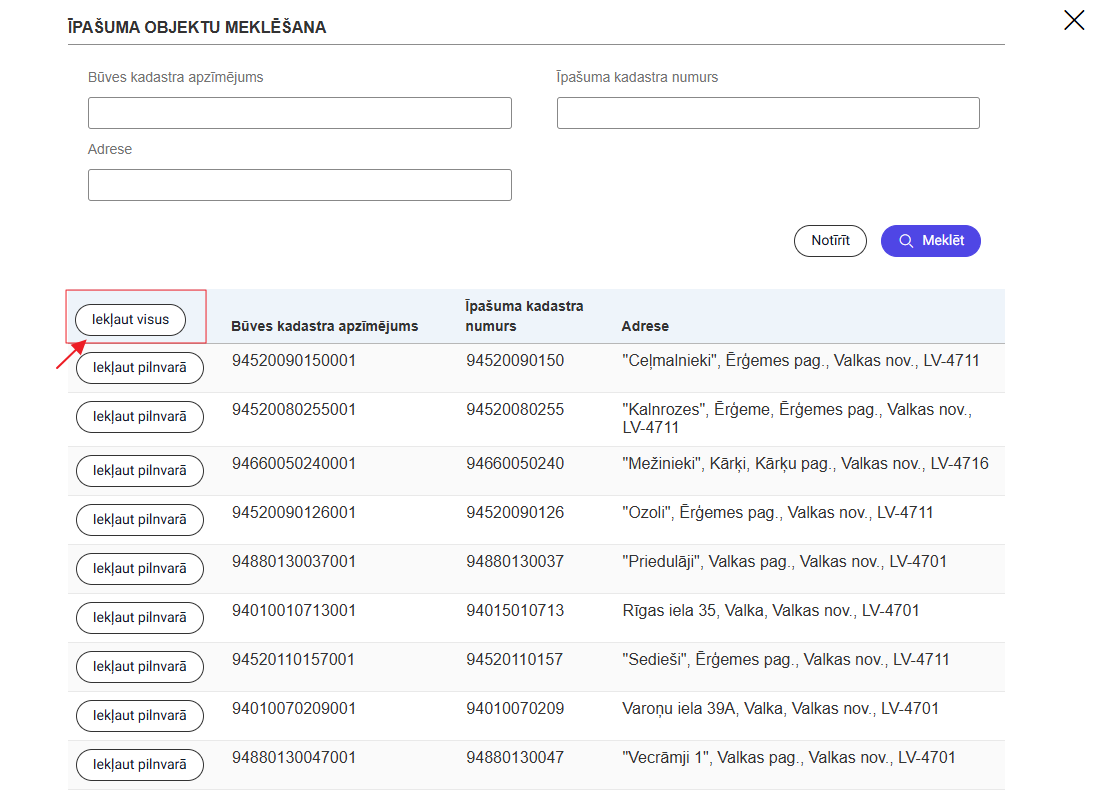Click into the Adrese text field
Viewport: 1096px width, 793px height.
click(300, 185)
